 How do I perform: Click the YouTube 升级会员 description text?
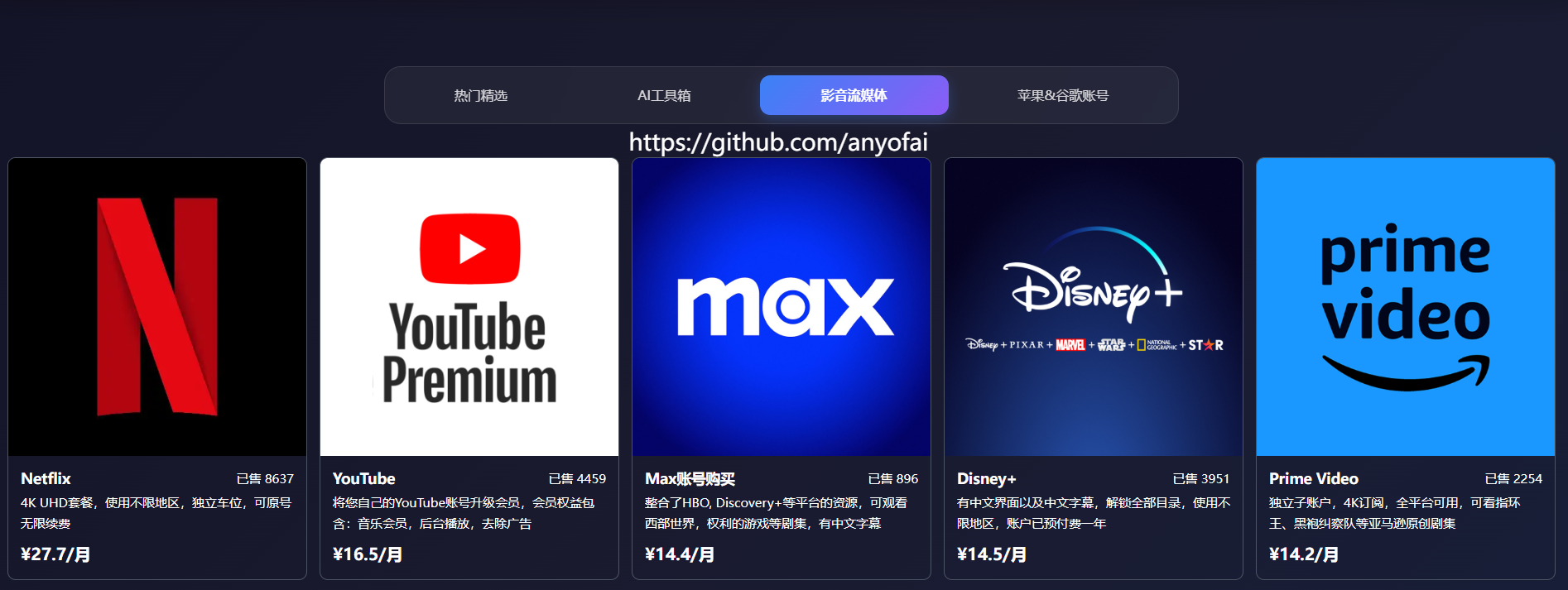point(464,513)
